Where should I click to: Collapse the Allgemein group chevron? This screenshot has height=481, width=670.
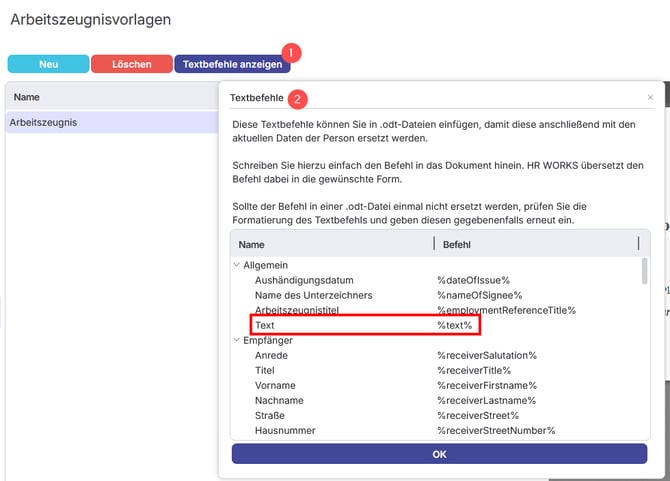pos(236,265)
